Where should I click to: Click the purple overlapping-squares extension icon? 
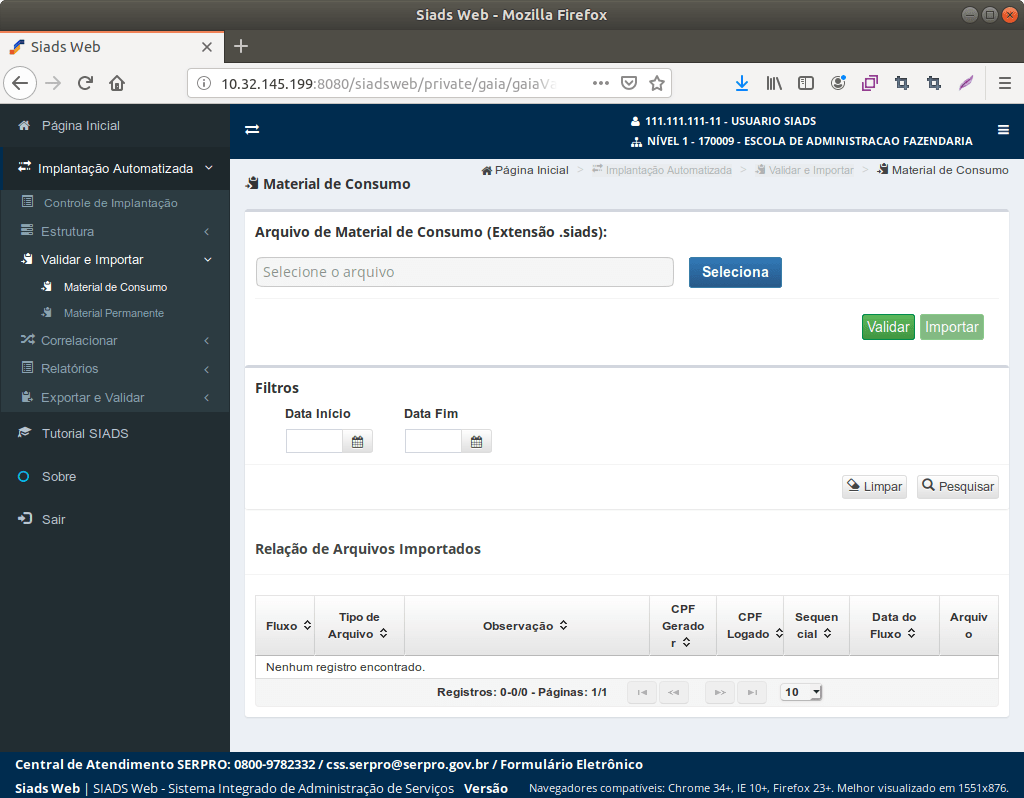870,83
